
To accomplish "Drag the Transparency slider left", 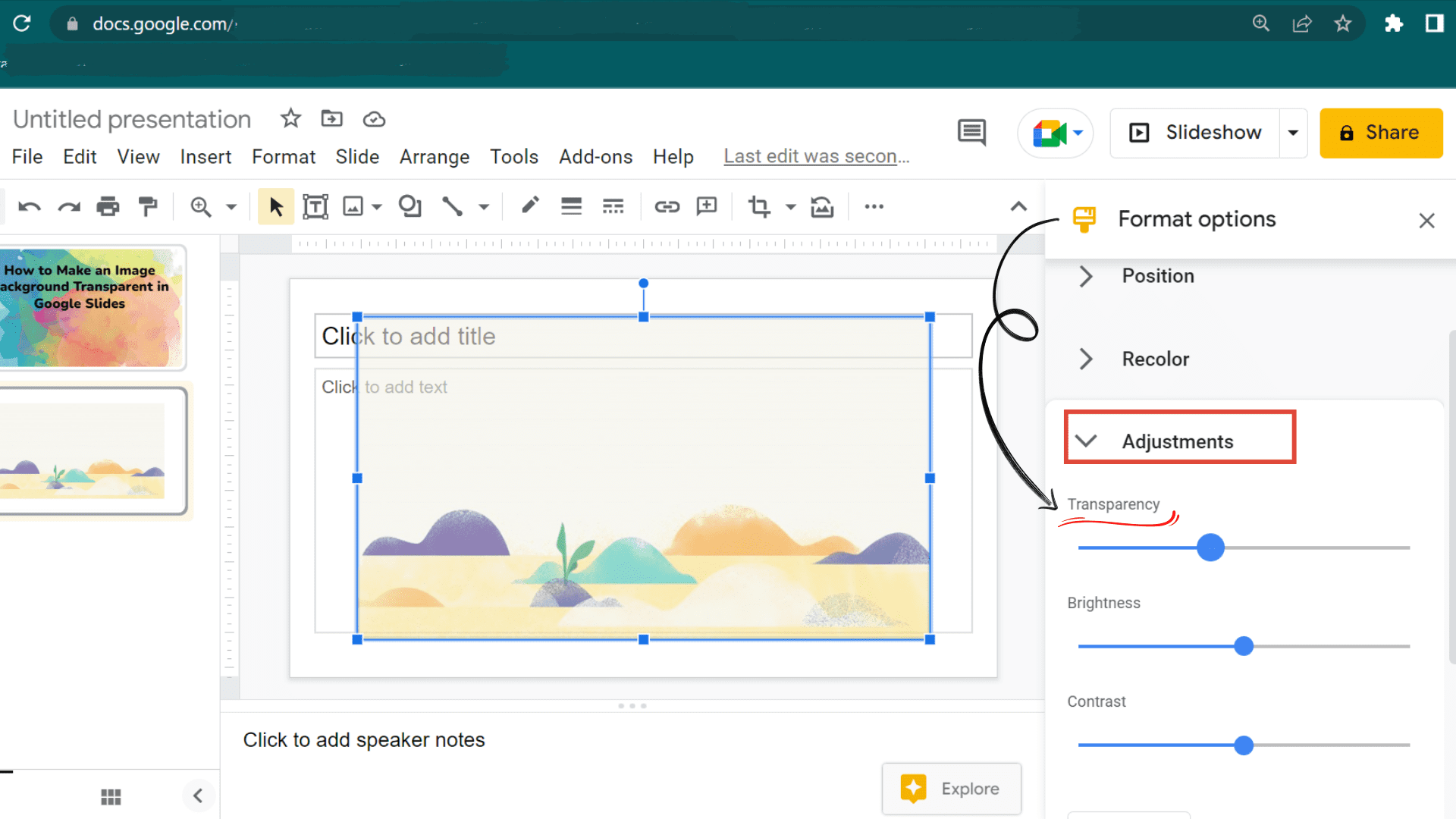I will coord(1209,547).
